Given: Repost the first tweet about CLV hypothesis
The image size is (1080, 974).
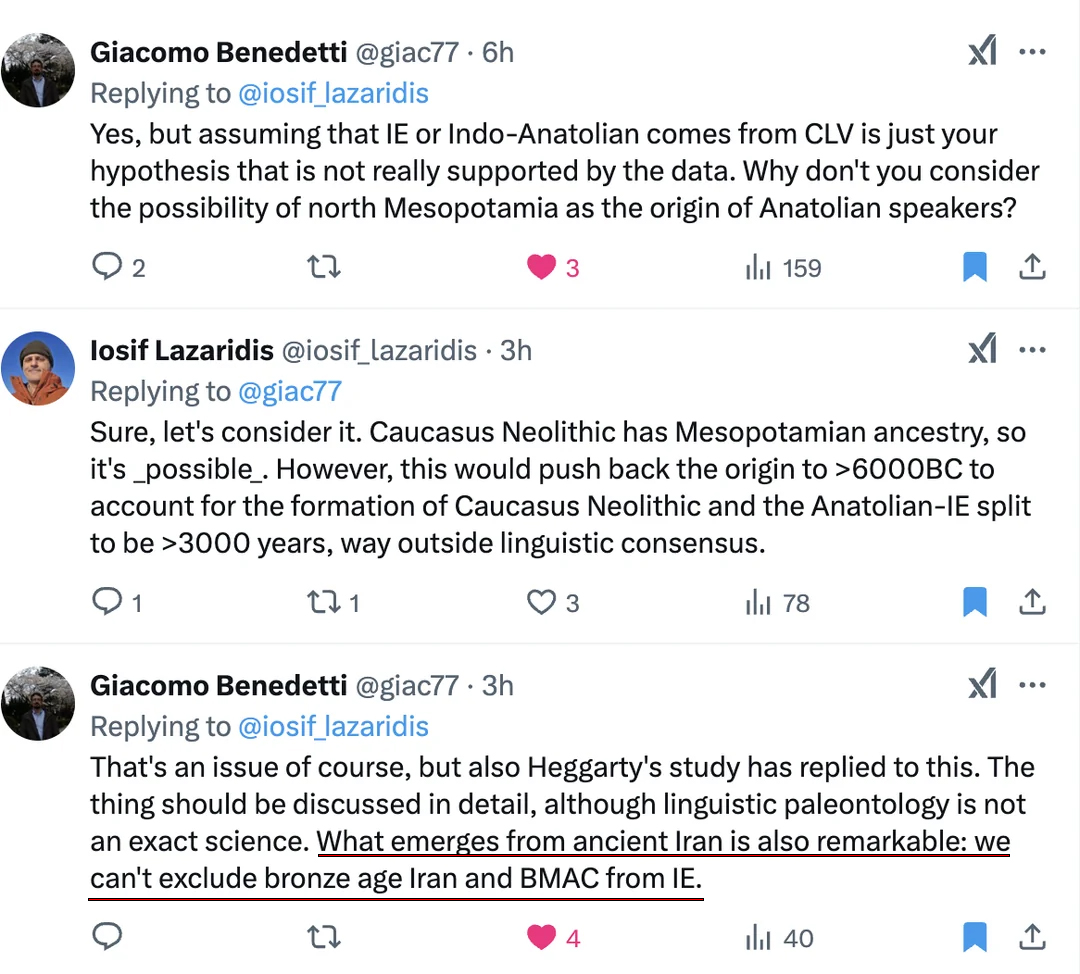Looking at the screenshot, I should tap(324, 267).
